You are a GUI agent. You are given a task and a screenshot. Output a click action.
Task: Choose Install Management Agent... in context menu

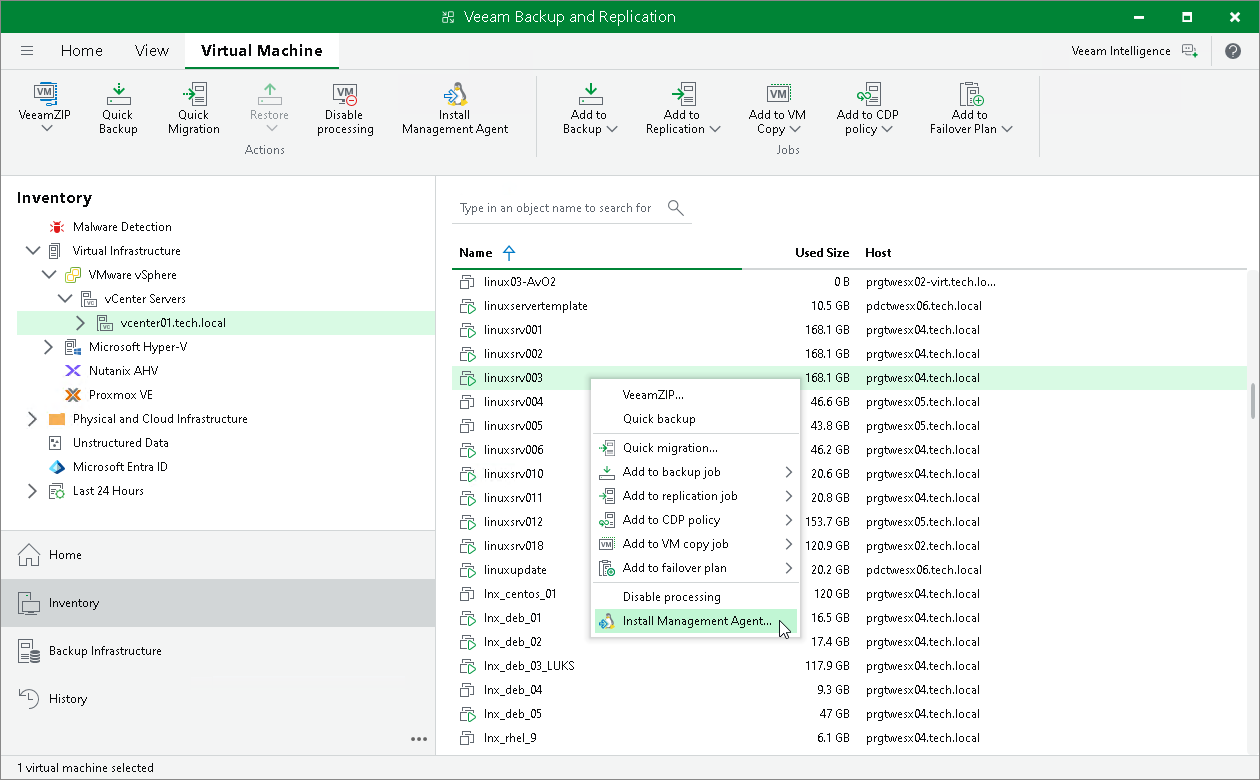[696, 621]
